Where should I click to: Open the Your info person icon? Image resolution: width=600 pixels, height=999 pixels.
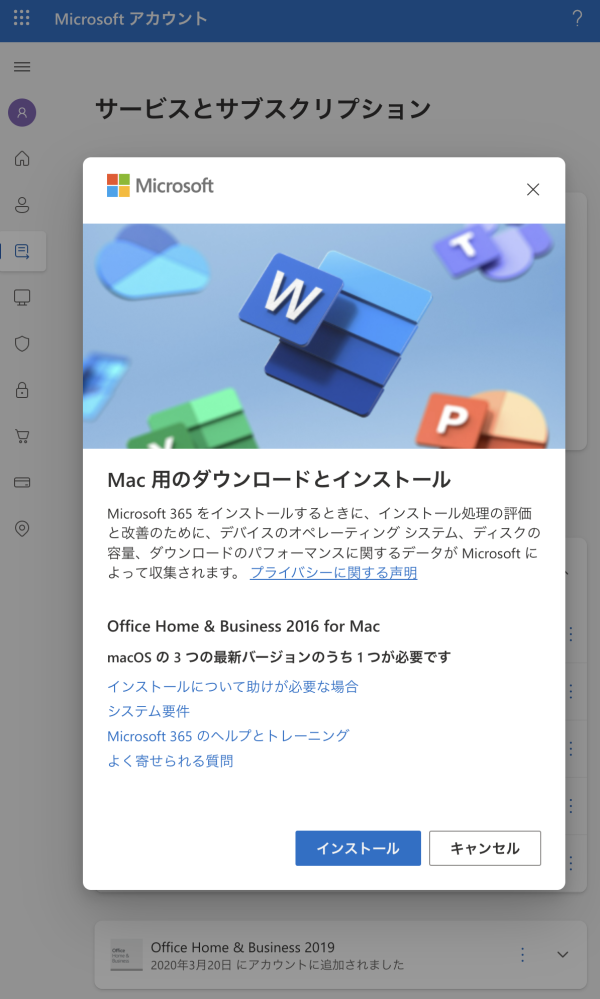coord(22,205)
